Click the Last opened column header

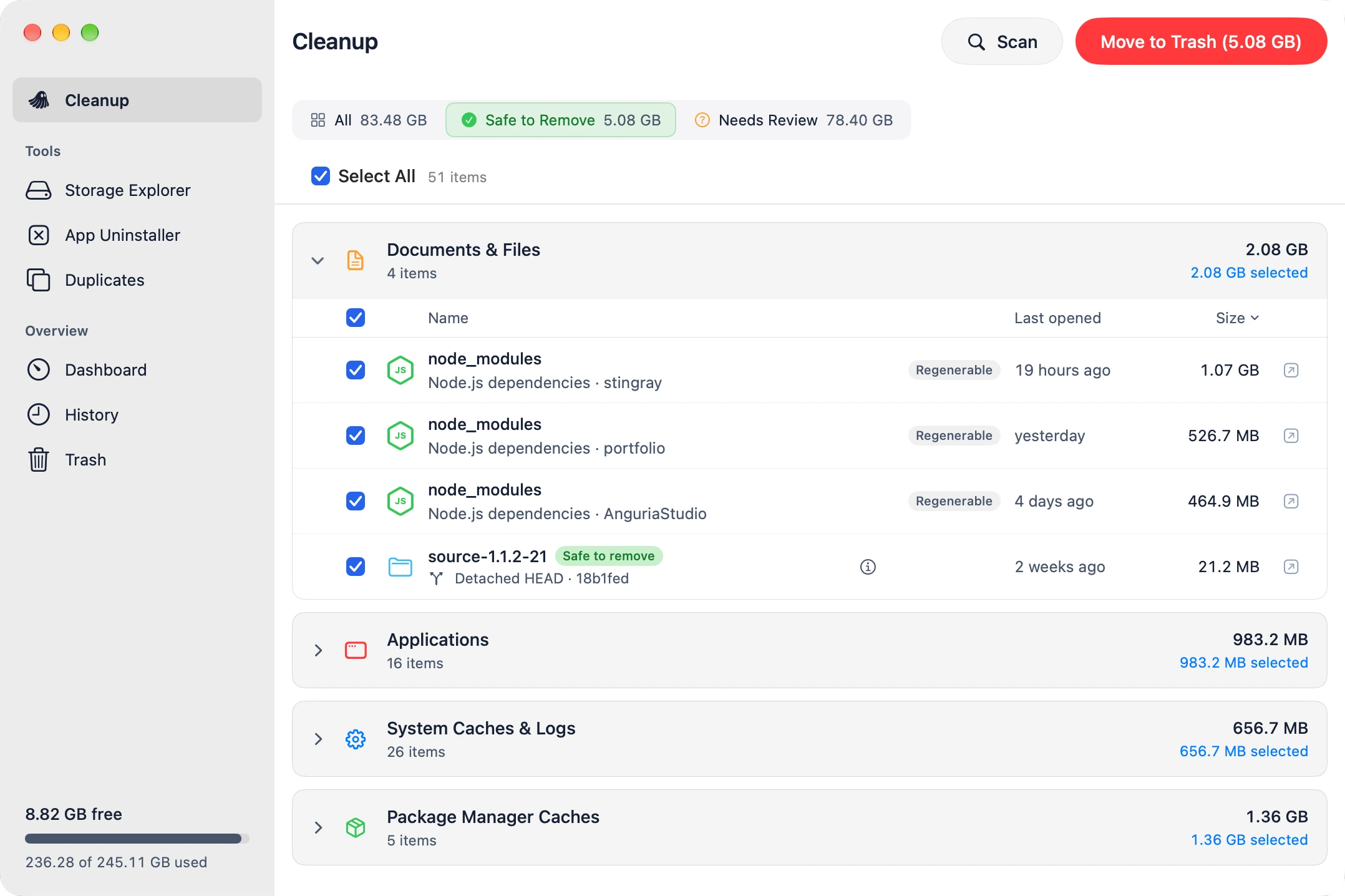pyautogui.click(x=1057, y=318)
